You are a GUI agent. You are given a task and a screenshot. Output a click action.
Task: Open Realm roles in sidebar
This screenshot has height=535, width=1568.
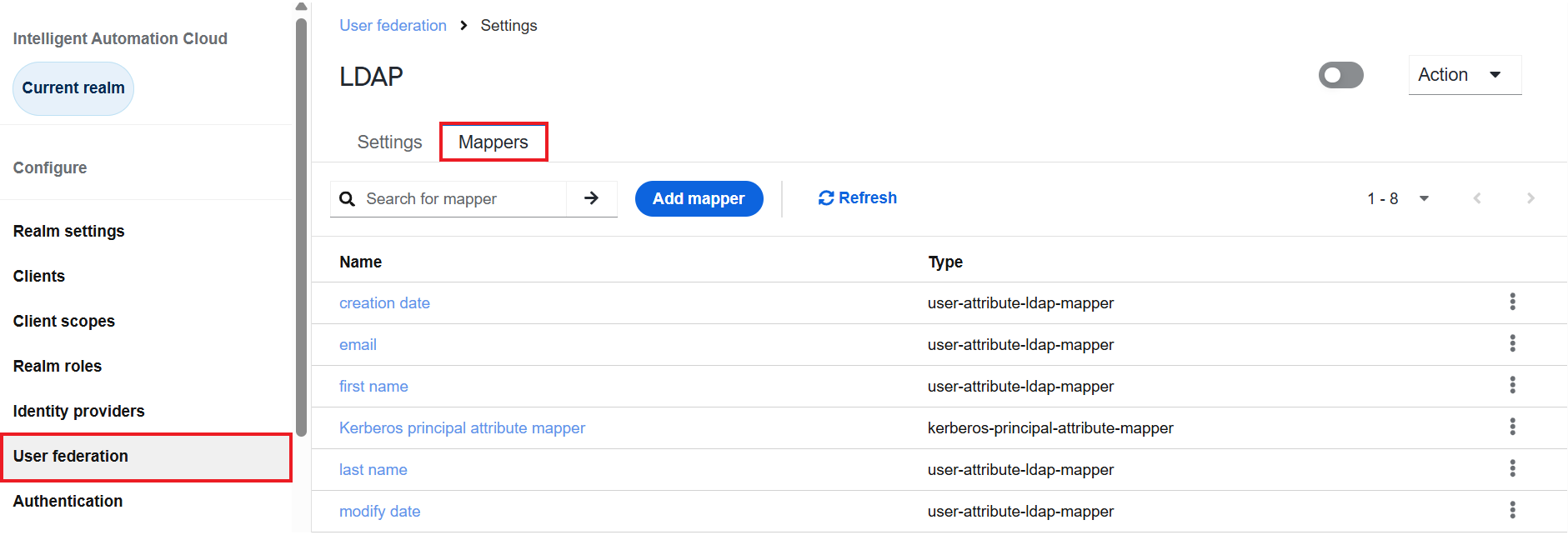pyautogui.click(x=58, y=366)
